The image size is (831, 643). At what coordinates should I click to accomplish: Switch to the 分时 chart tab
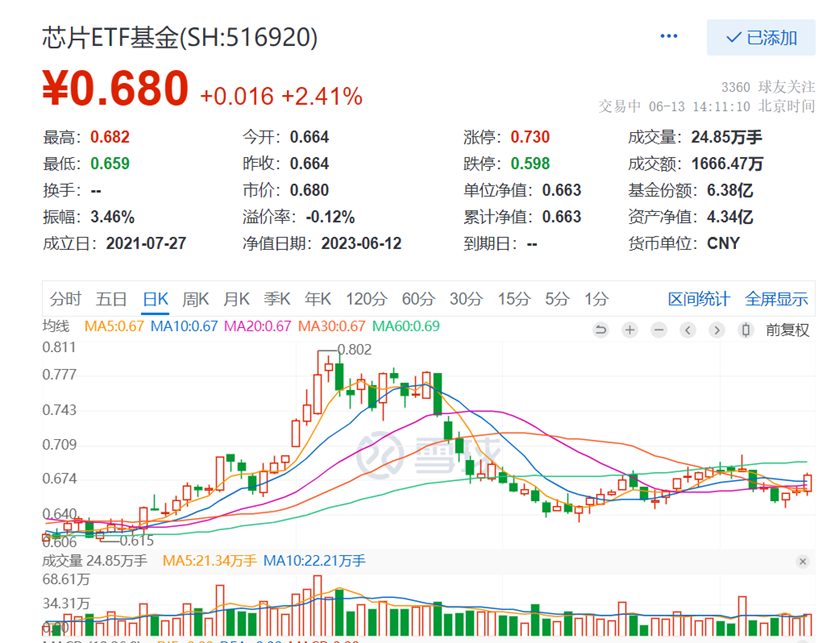[65, 299]
